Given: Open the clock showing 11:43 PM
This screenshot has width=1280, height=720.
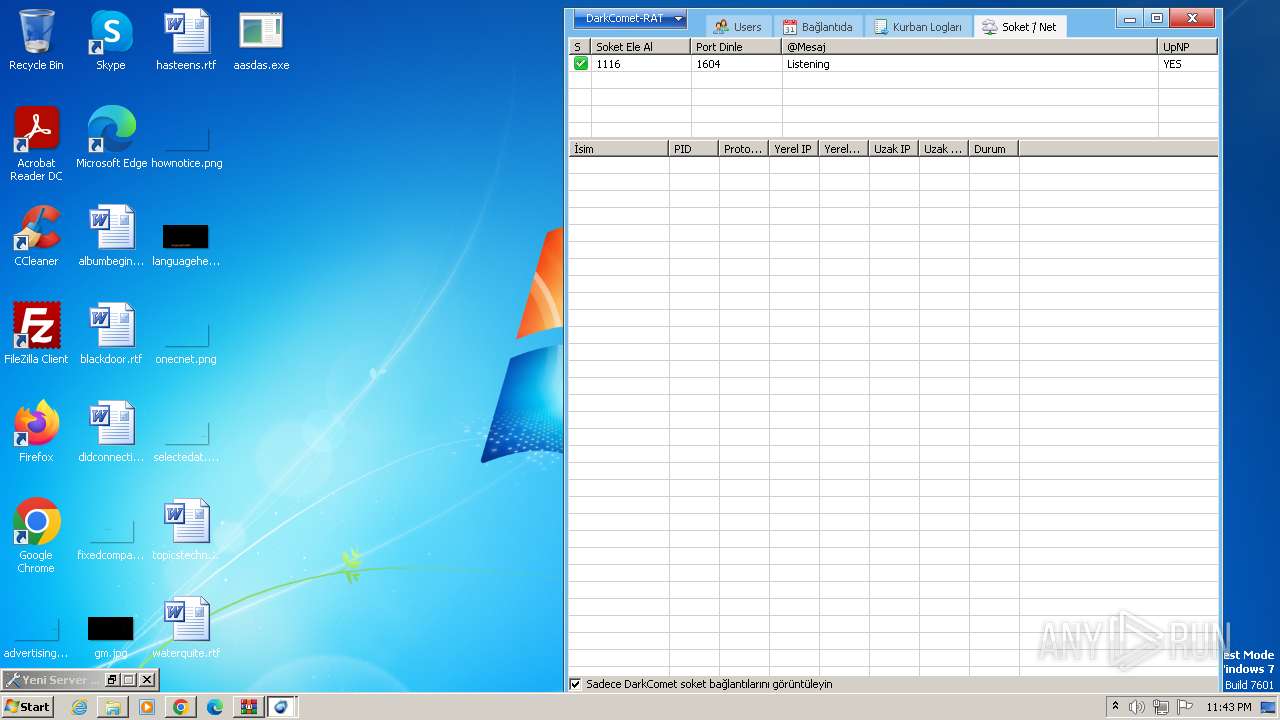Looking at the screenshot, I should [1229, 707].
